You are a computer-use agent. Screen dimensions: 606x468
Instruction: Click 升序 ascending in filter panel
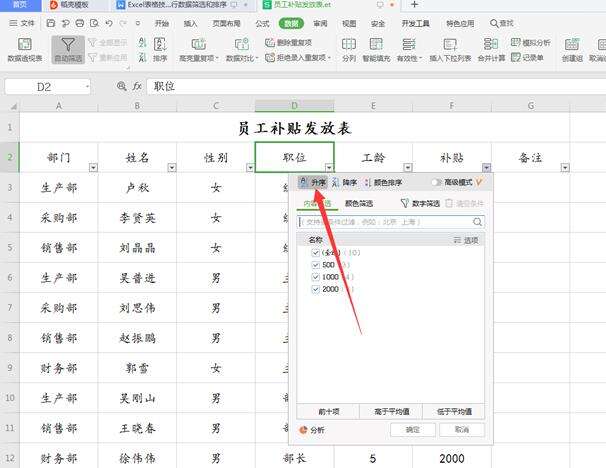click(313, 182)
